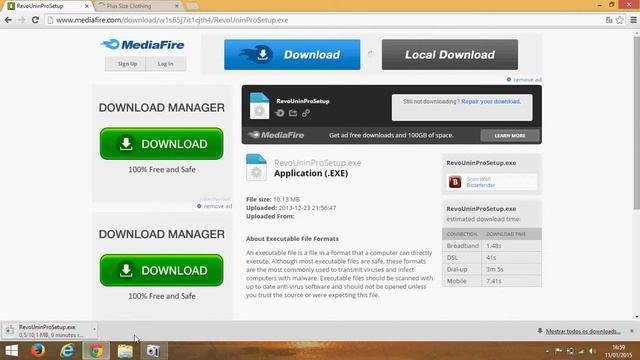Open a new browser tab

(192, 6)
